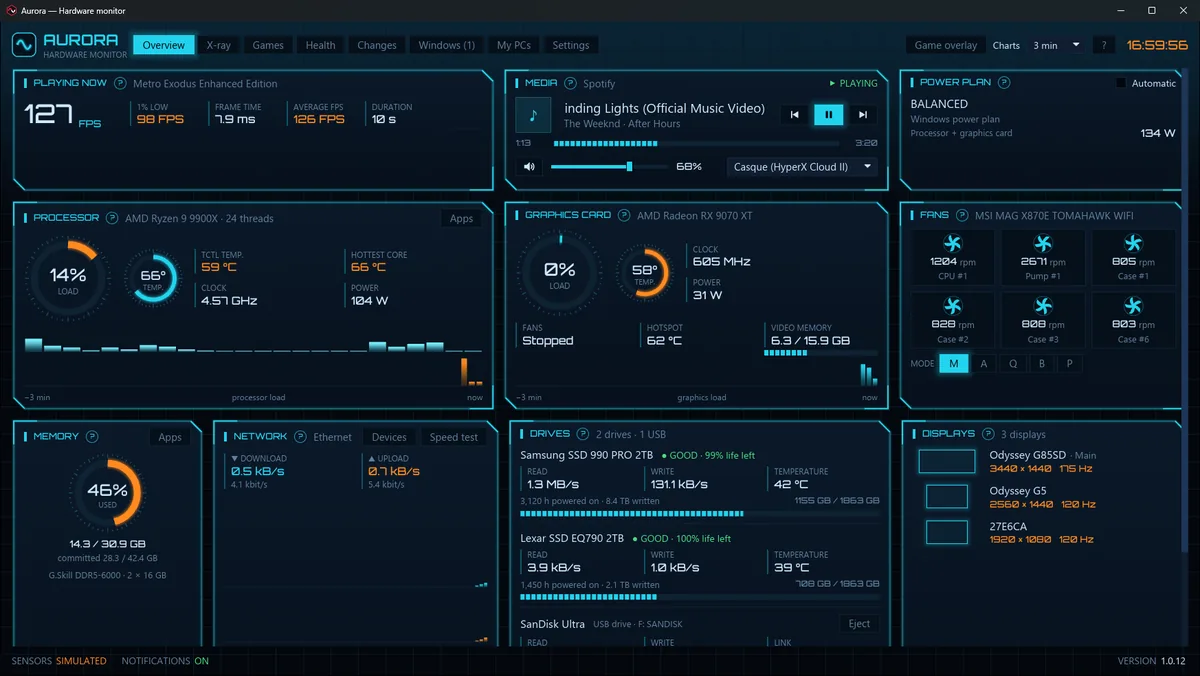The image size is (1200, 676).
Task: Click the Aurora waveform logo icon
Action: (x=24, y=45)
